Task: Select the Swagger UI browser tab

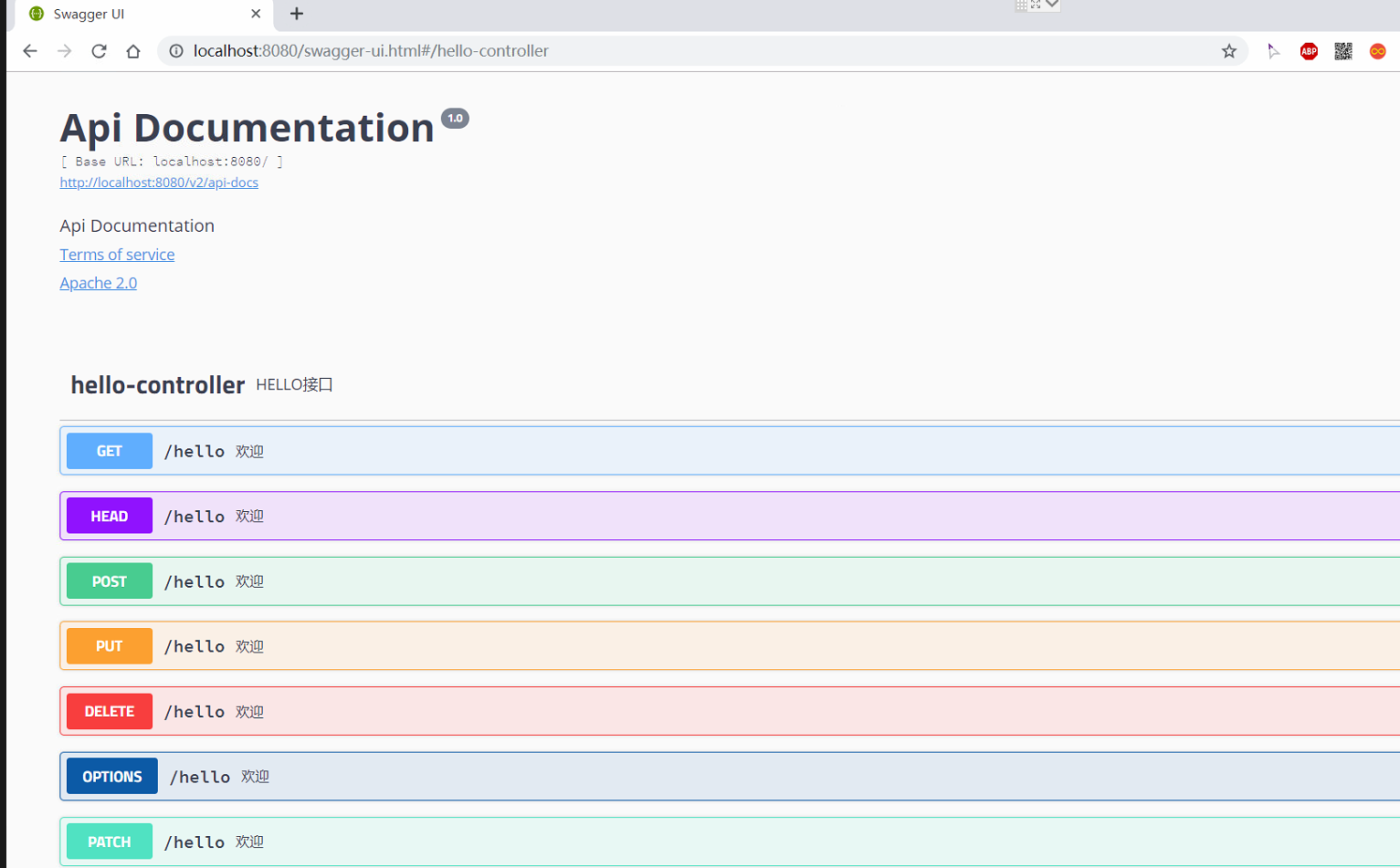Action: click(143, 15)
